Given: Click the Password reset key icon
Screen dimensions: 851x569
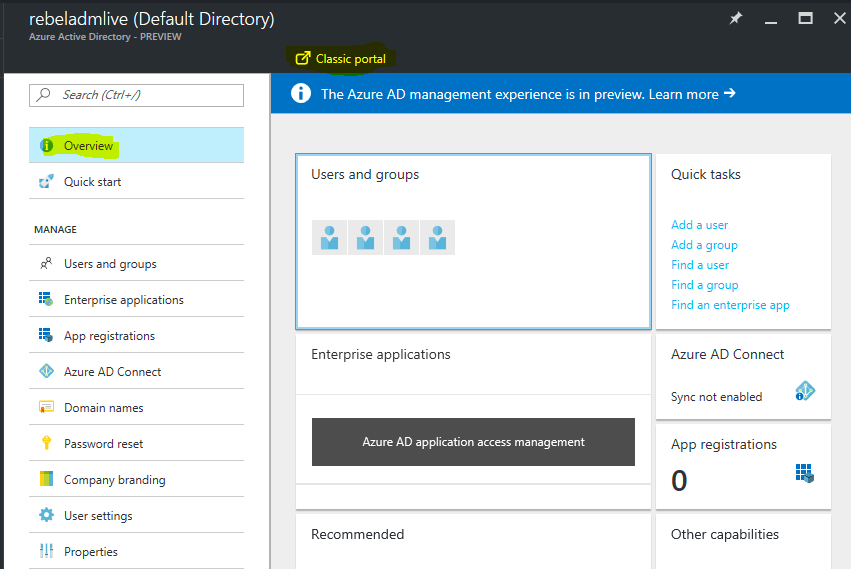Looking at the screenshot, I should click(47, 443).
